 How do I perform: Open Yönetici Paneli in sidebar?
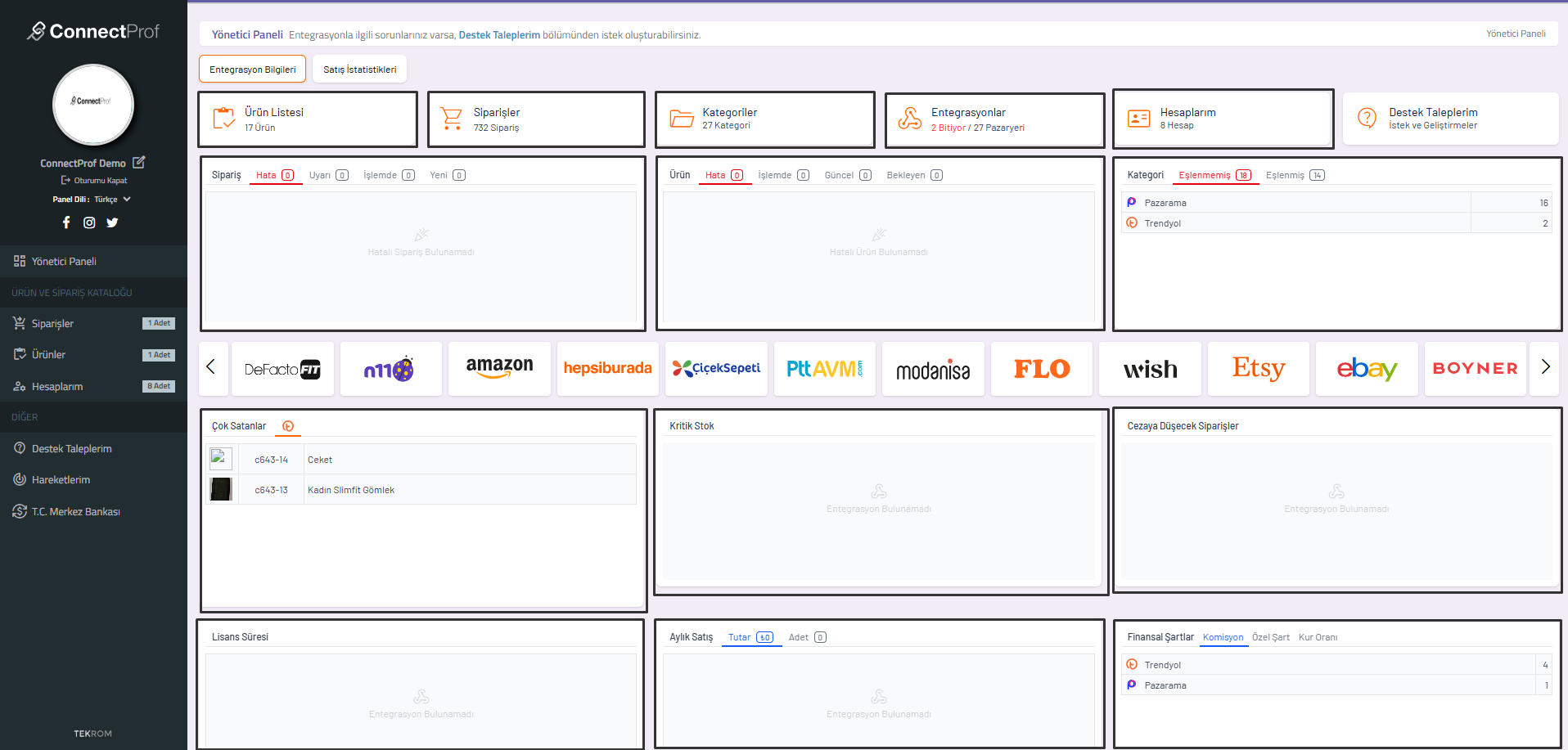pyautogui.click(x=93, y=262)
